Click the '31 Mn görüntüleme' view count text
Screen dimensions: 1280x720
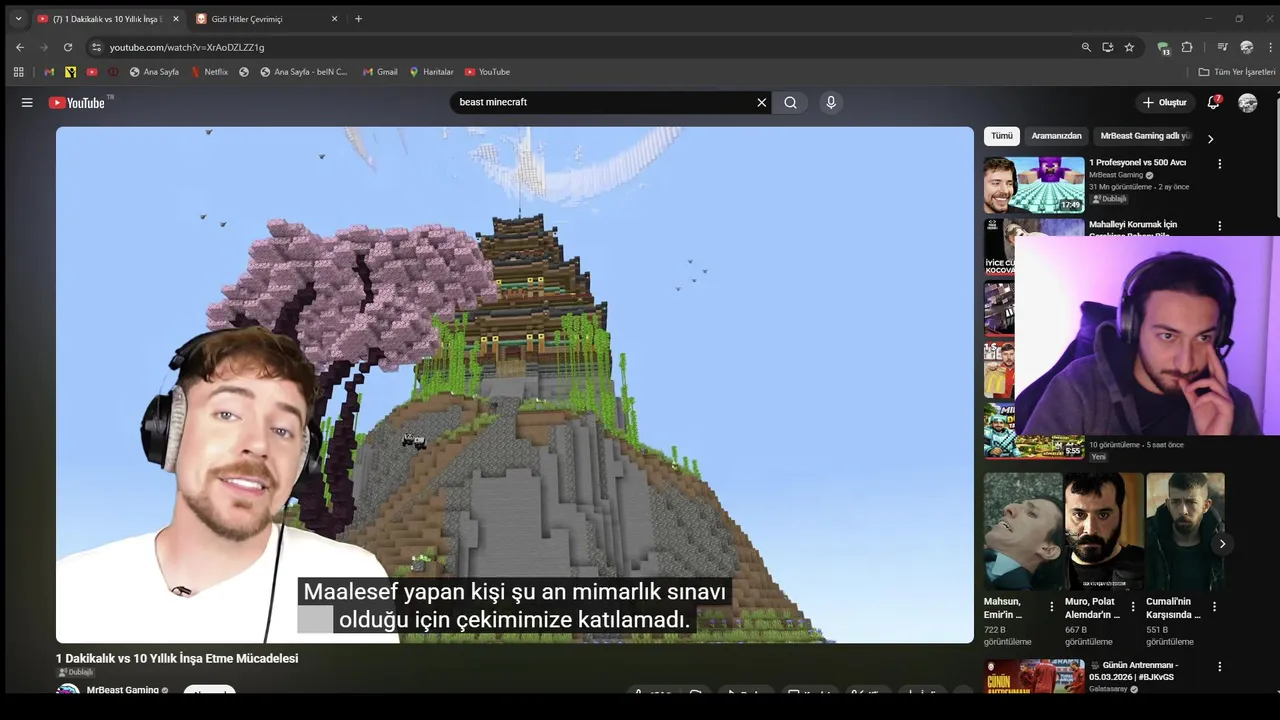[1120, 187]
